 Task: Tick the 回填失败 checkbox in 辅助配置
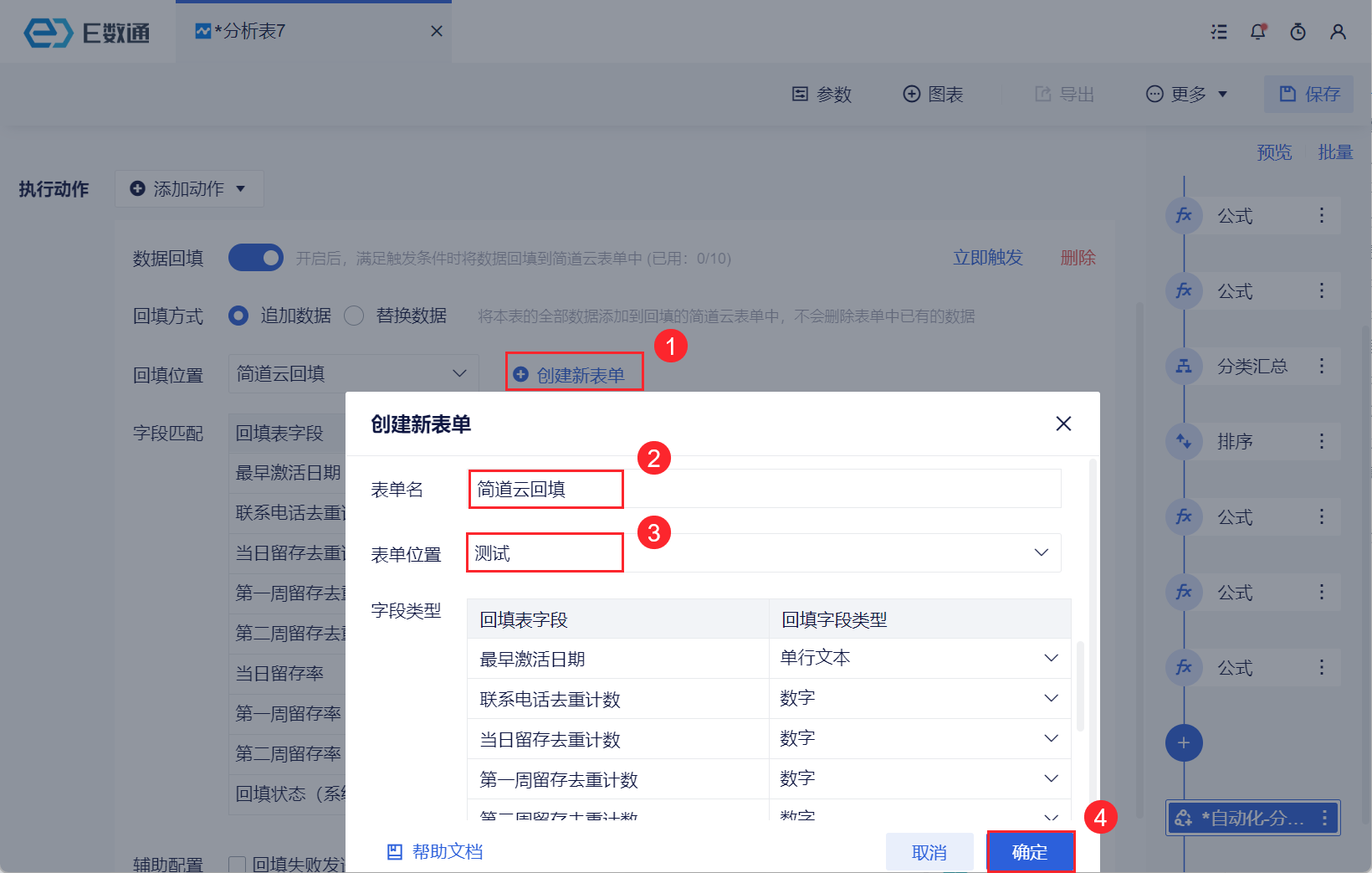point(237,865)
